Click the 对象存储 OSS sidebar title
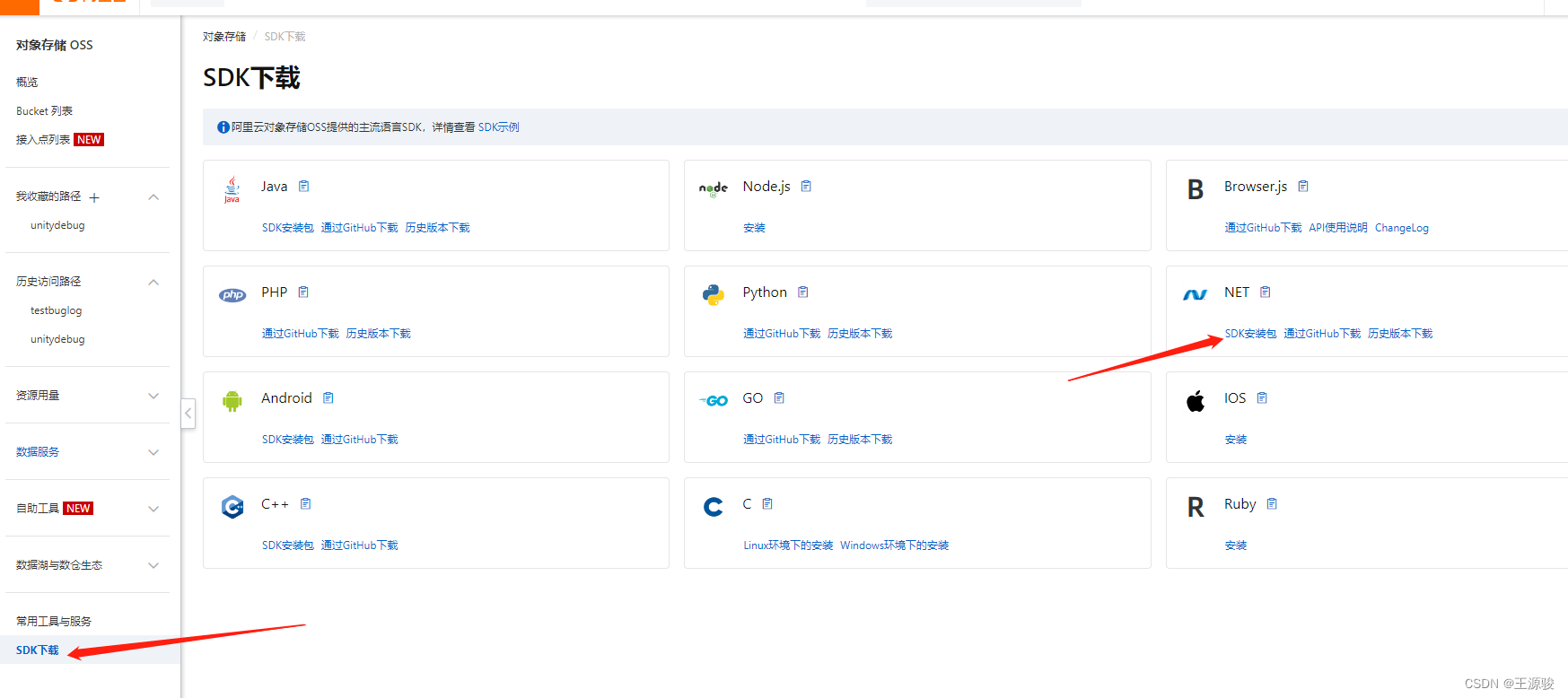Viewport: 1568px width, 698px height. coord(54,45)
